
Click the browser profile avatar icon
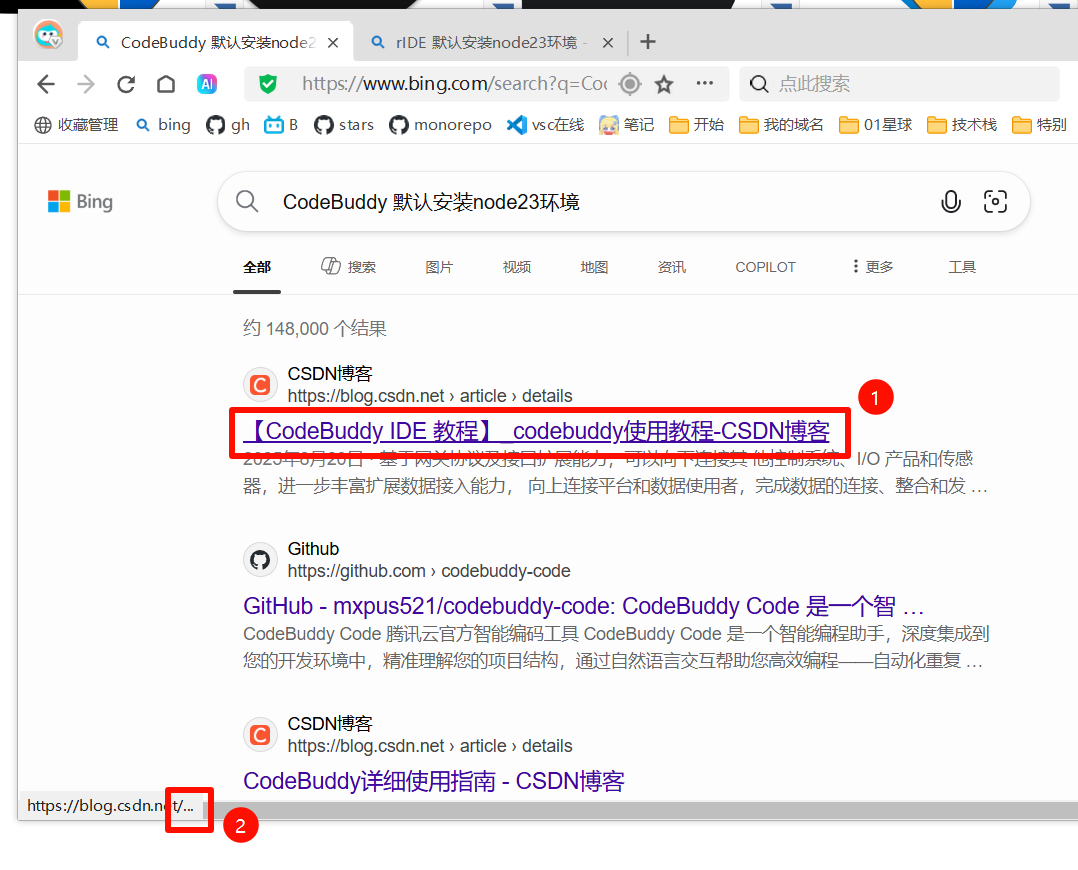[48, 35]
